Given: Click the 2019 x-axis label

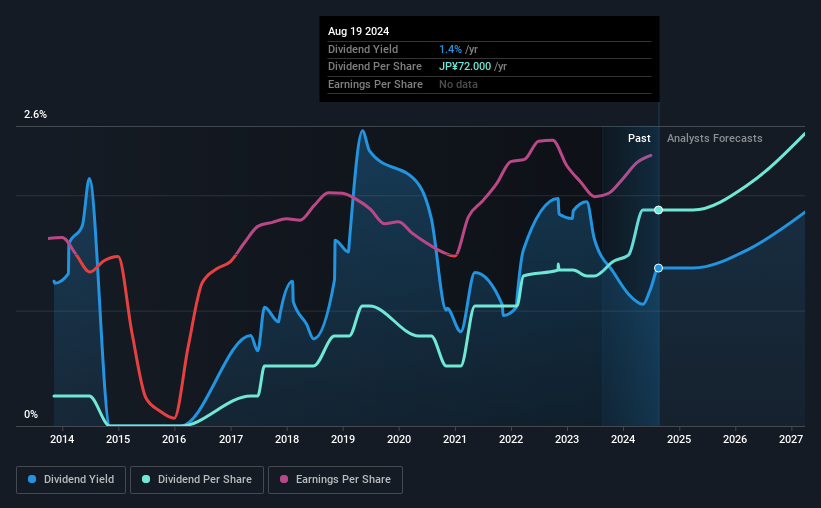Looking at the screenshot, I should click(343, 439).
